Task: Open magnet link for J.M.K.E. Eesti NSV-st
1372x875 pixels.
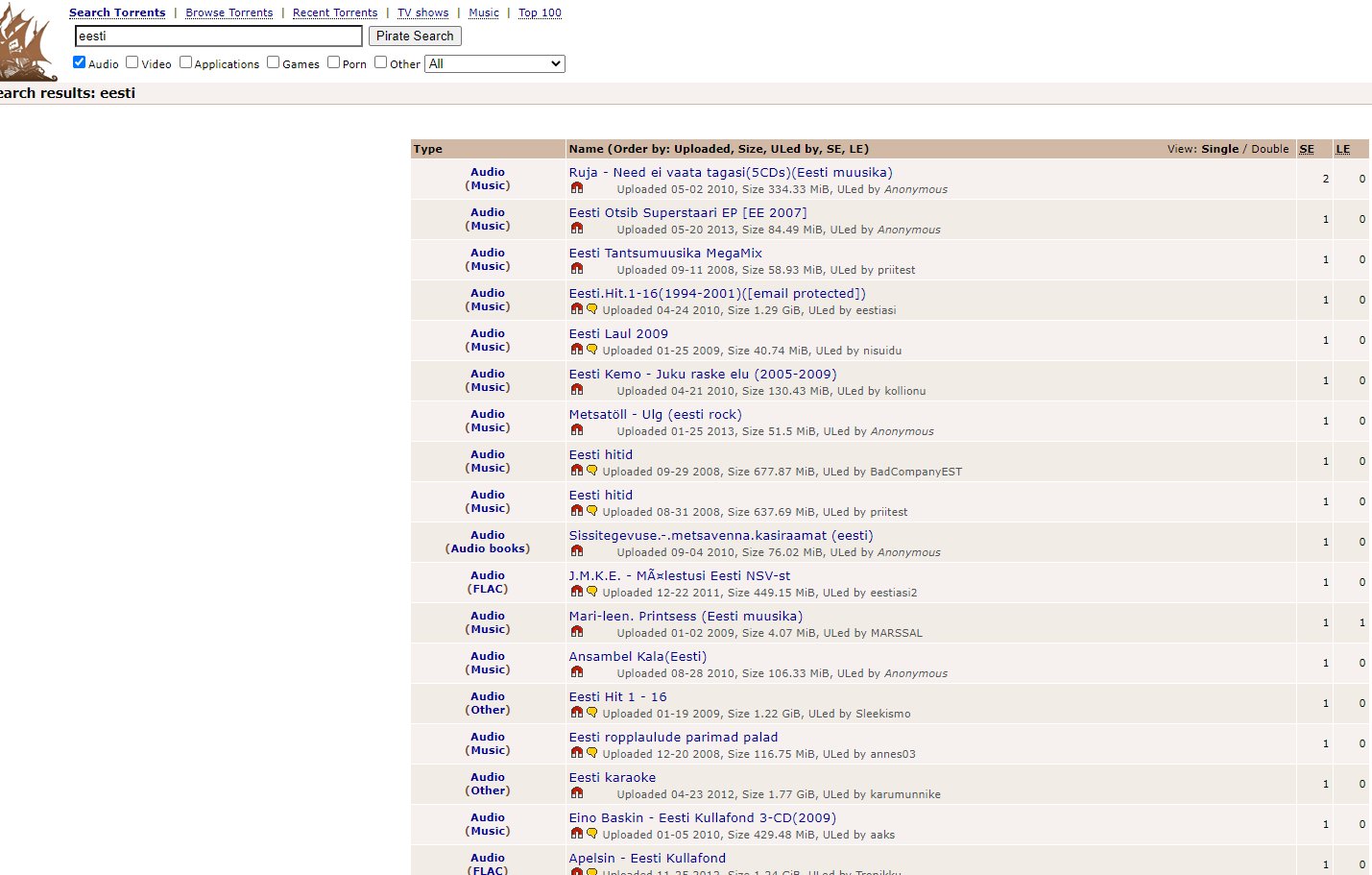Action: pos(577,592)
